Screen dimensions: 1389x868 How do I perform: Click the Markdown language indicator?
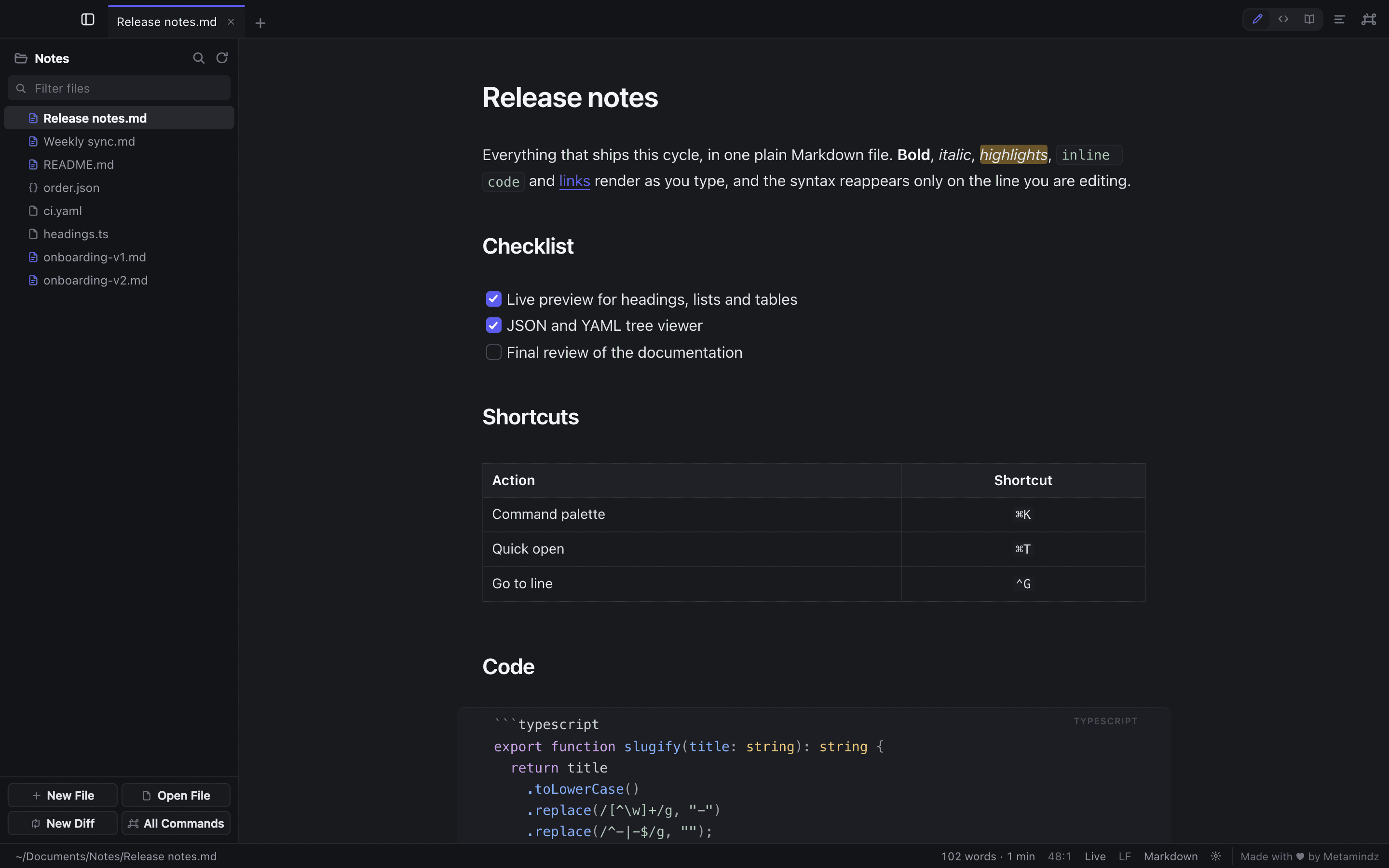1171,856
